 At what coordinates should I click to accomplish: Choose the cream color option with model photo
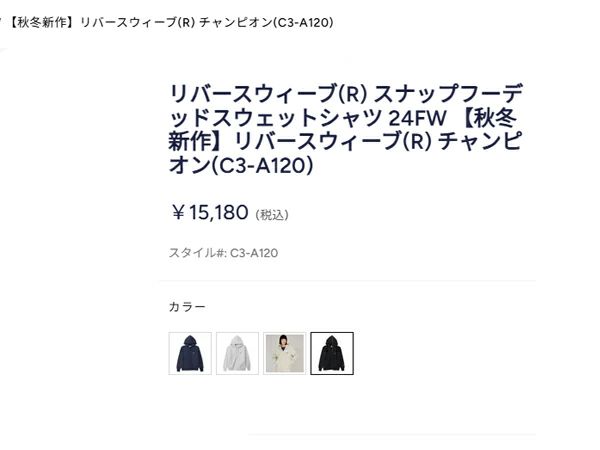pos(284,353)
